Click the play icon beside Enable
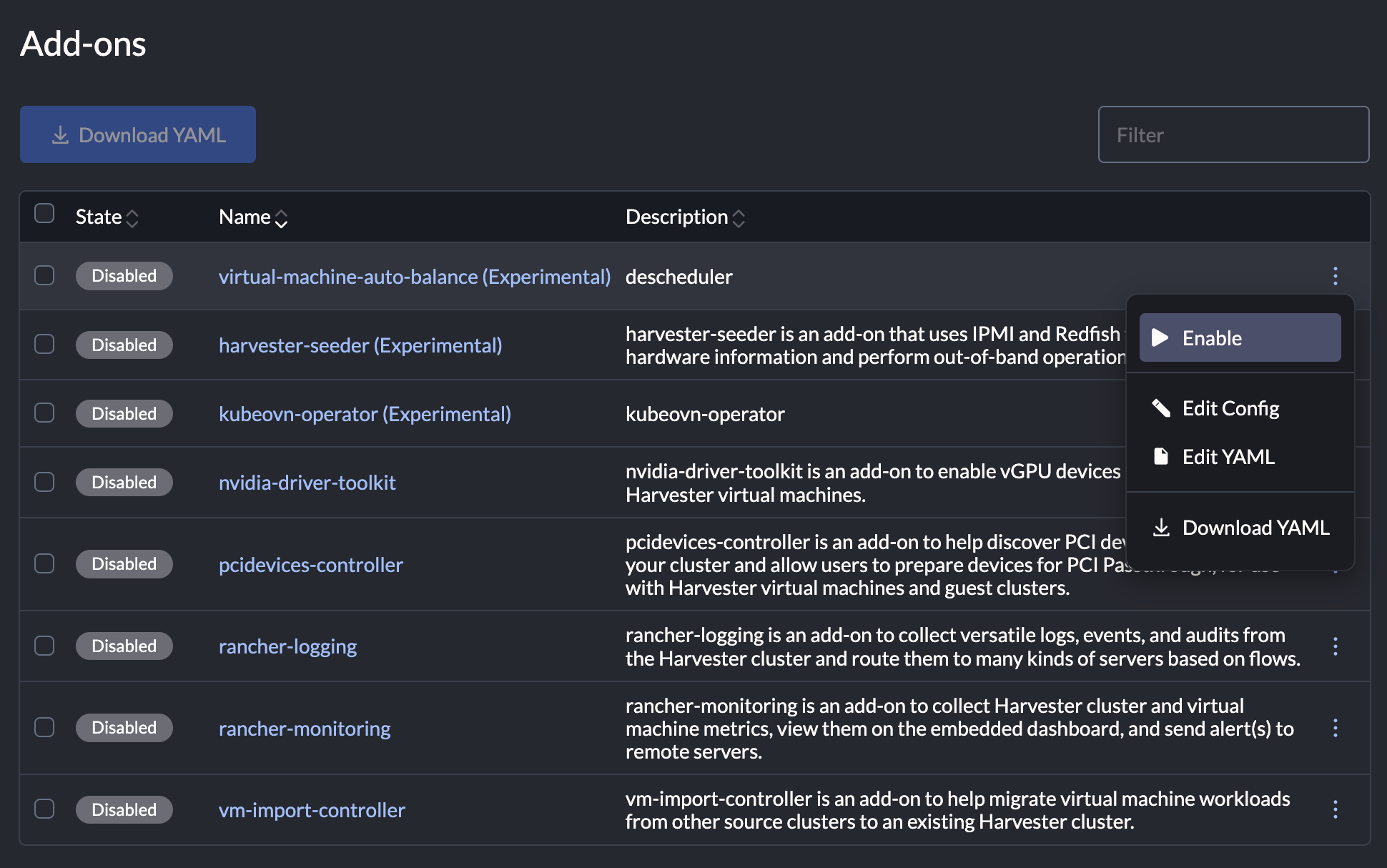Viewport: 1387px width, 868px height. click(x=1160, y=337)
